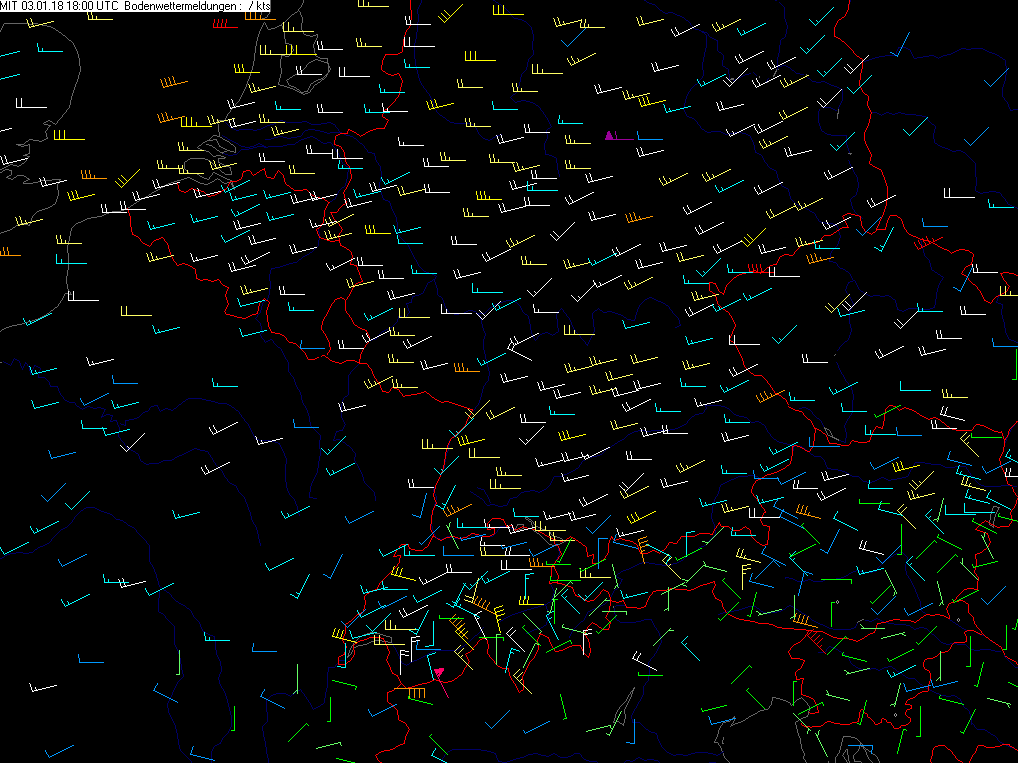Screen dimensions: 1018x763
Task: Click the Bodenwettermeldungen title label
Action: (183, 6)
